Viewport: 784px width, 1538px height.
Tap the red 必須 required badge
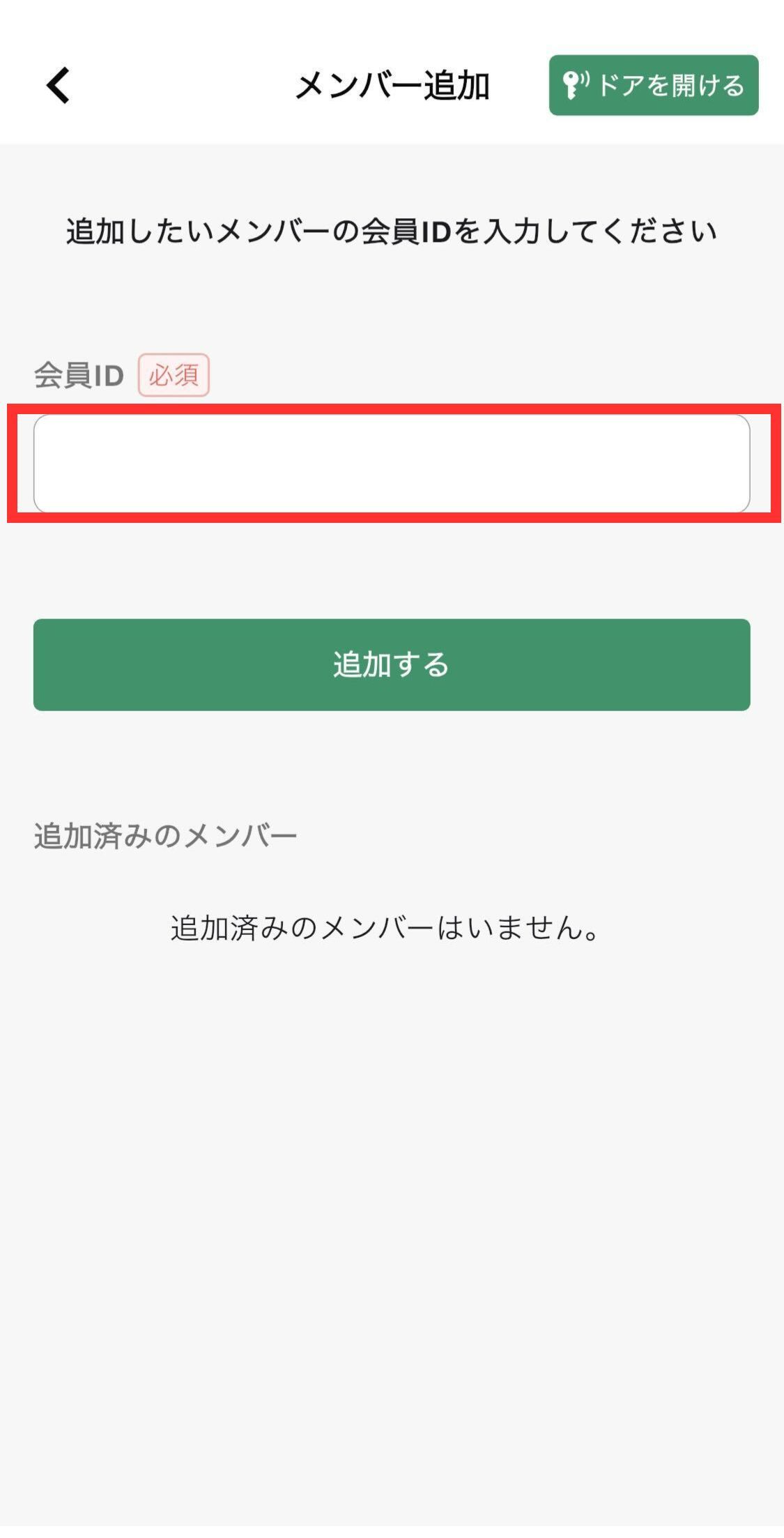point(174,375)
